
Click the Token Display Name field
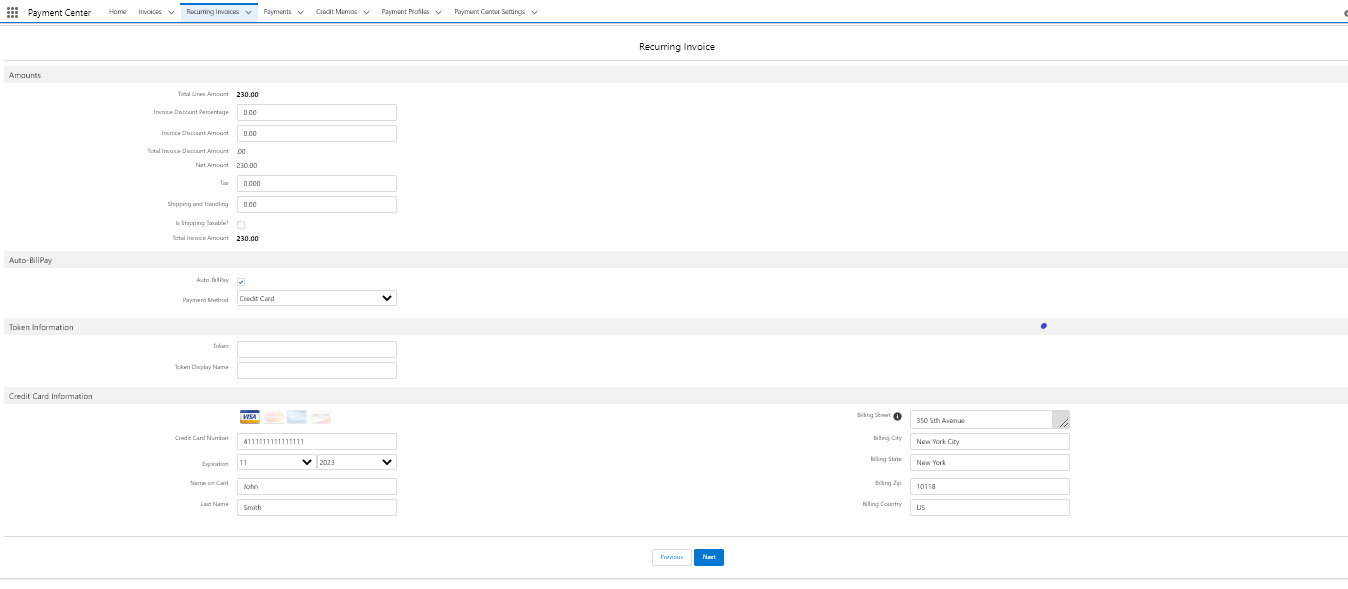point(316,370)
